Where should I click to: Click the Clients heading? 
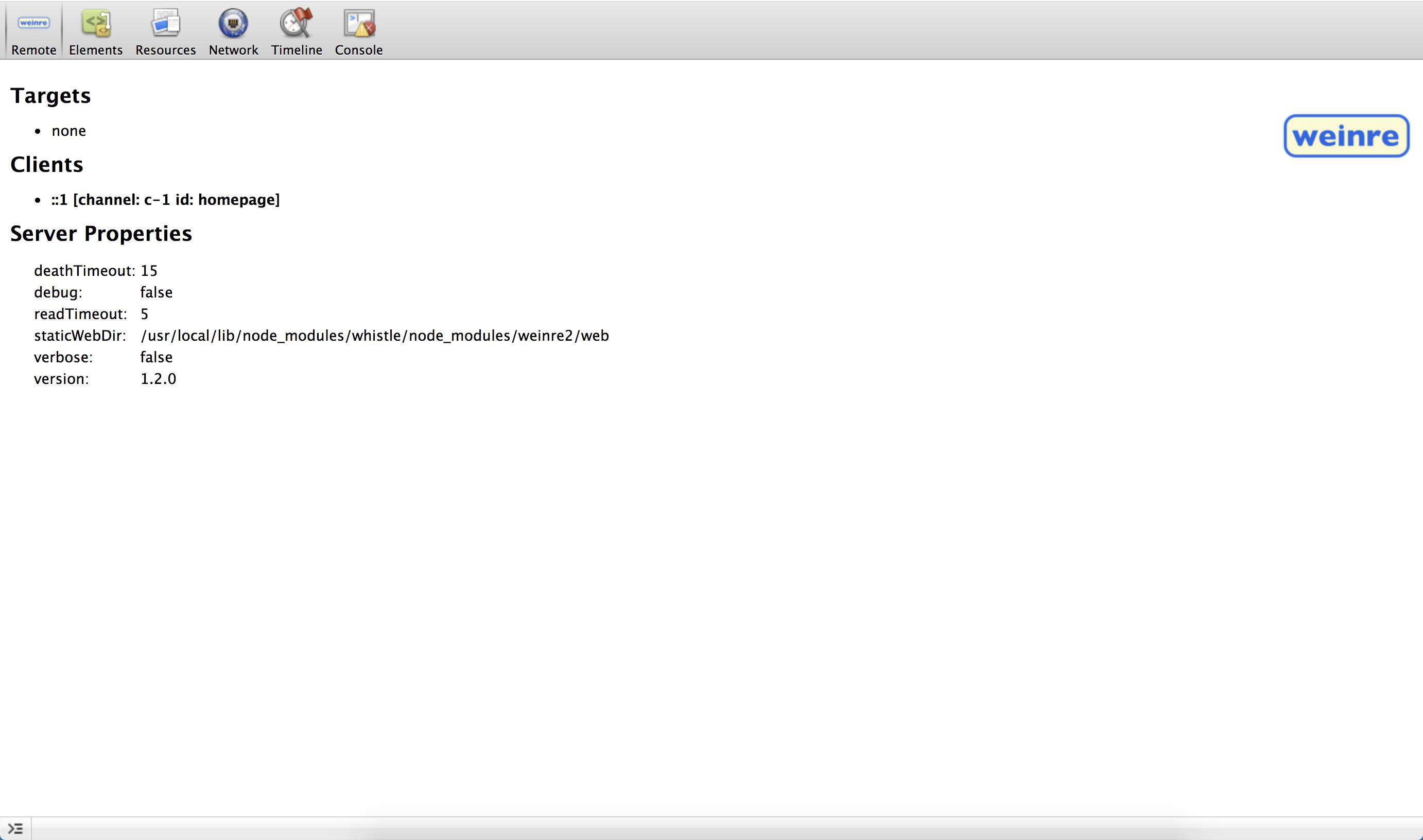[x=46, y=165]
